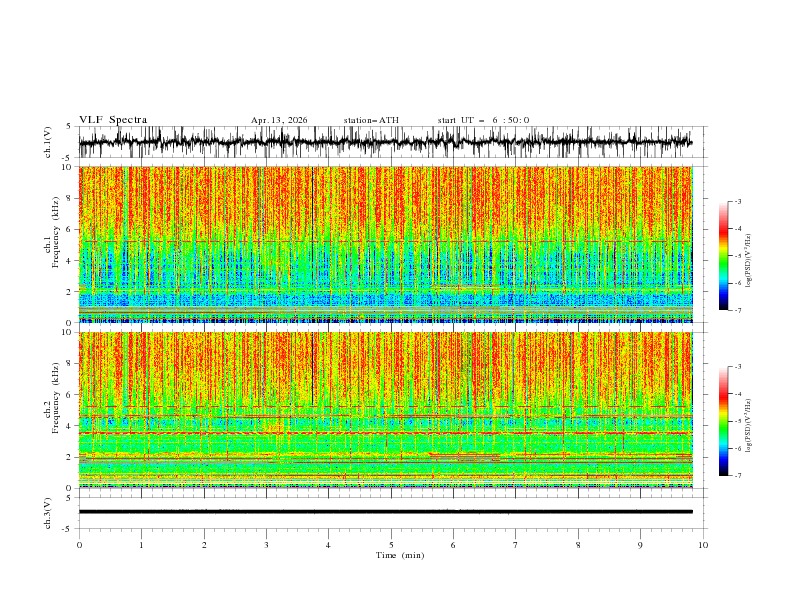The width and height of the screenshot is (792, 612).
Task: Click the "station=ATH" header label
Action: (x=371, y=120)
